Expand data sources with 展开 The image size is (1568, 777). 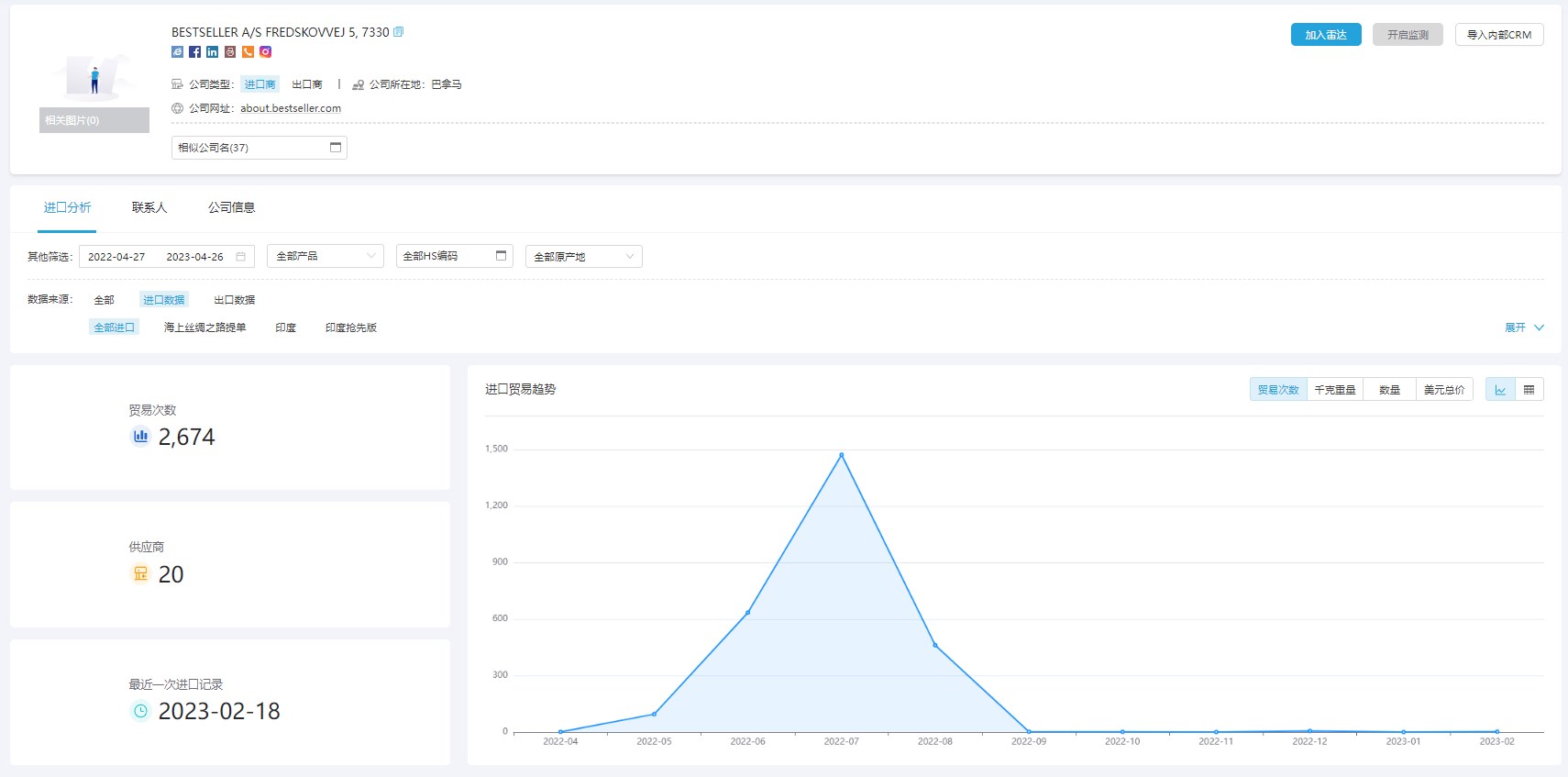pyautogui.click(x=1524, y=327)
